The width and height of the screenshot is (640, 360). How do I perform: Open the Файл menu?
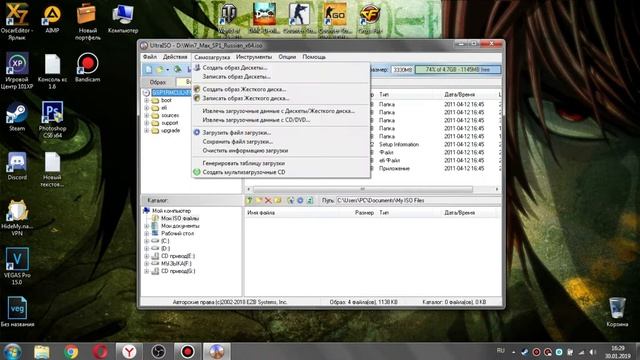(150, 57)
